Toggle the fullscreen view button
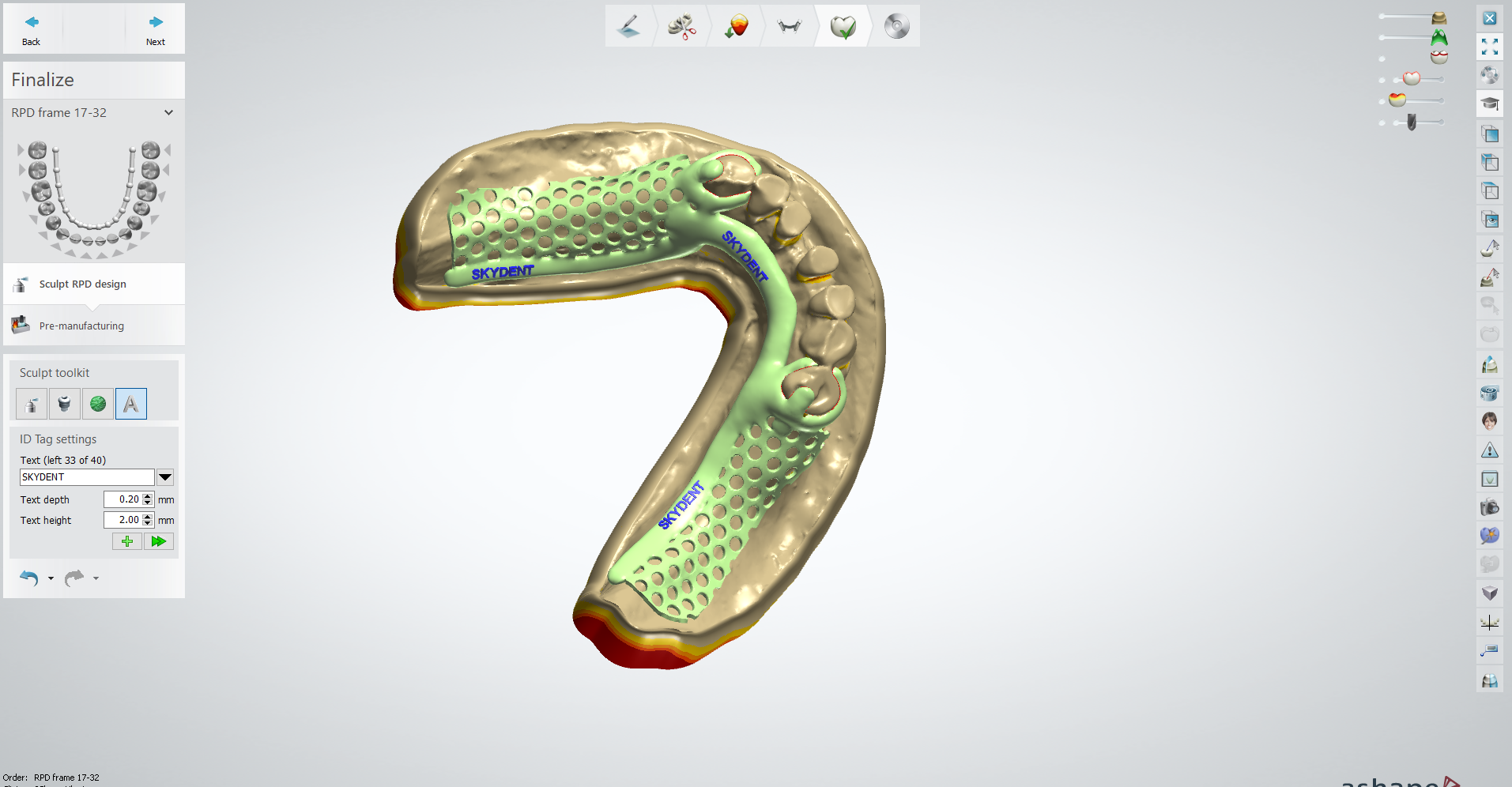Viewport: 1512px width, 787px height. pyautogui.click(x=1489, y=47)
